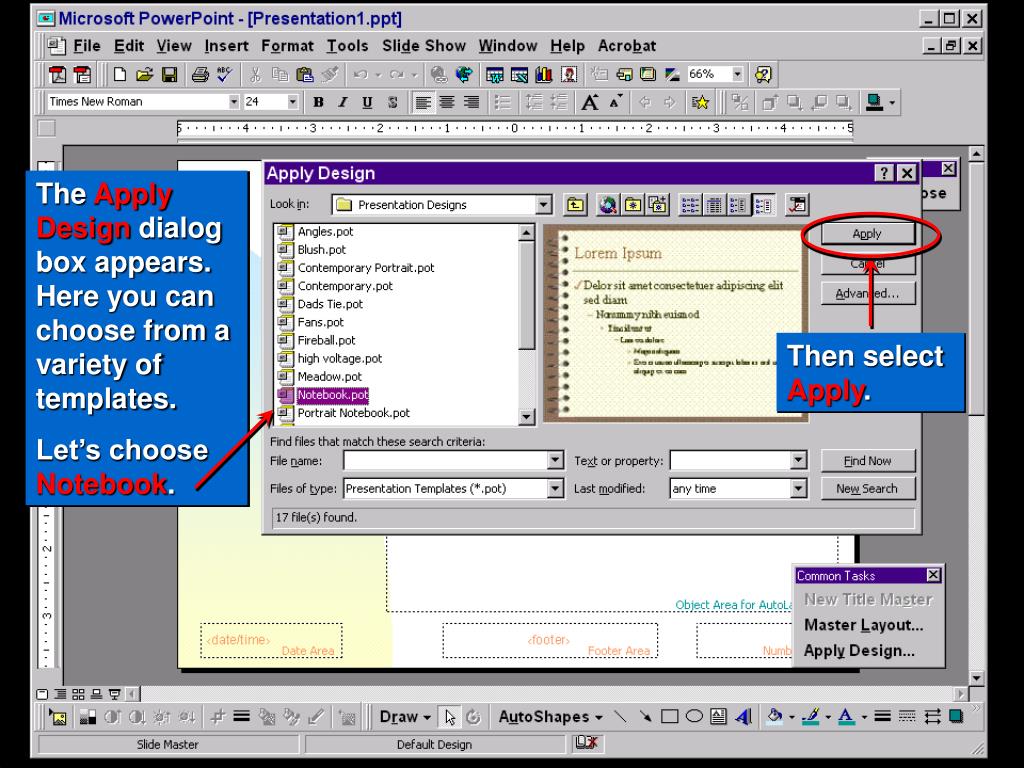The height and width of the screenshot is (768, 1024).
Task: Open the Look in dropdown
Action: click(543, 205)
